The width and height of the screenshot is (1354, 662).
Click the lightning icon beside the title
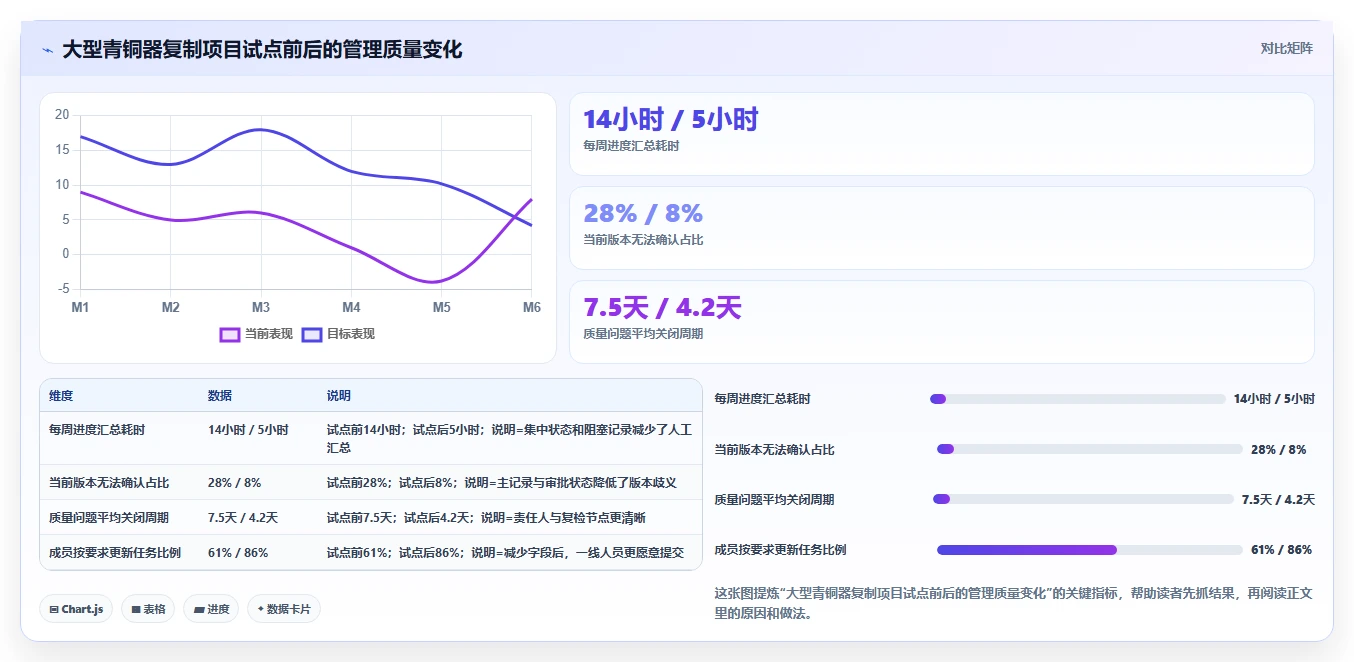[48, 50]
